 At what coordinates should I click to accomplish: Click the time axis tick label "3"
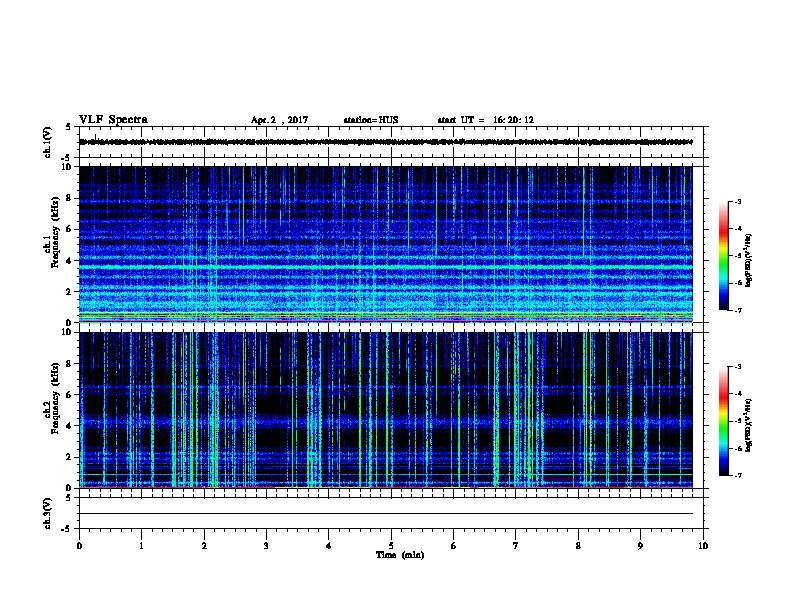[266, 545]
